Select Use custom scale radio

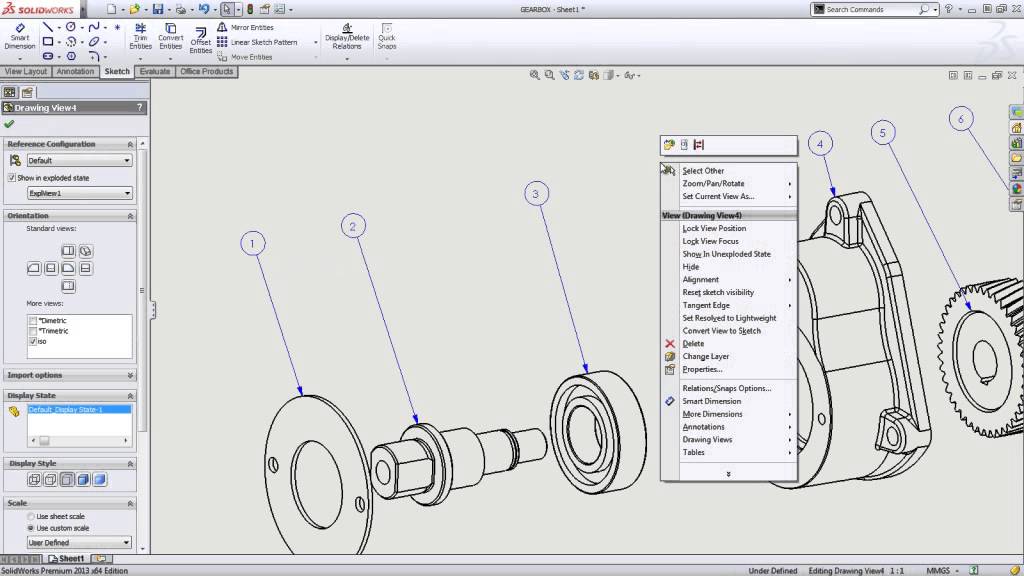point(31,528)
